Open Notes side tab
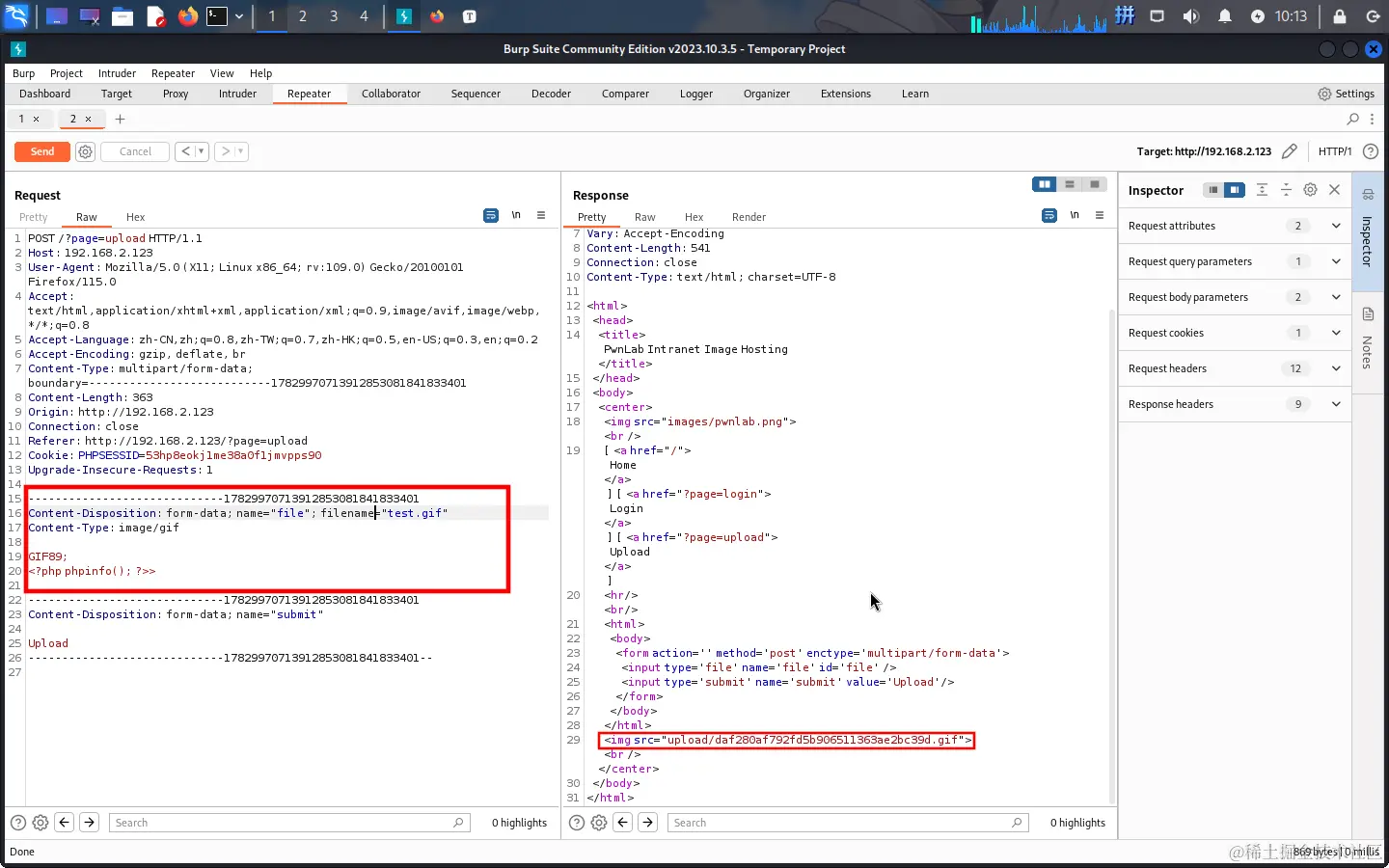This screenshot has height=868, width=1389. click(x=1367, y=340)
